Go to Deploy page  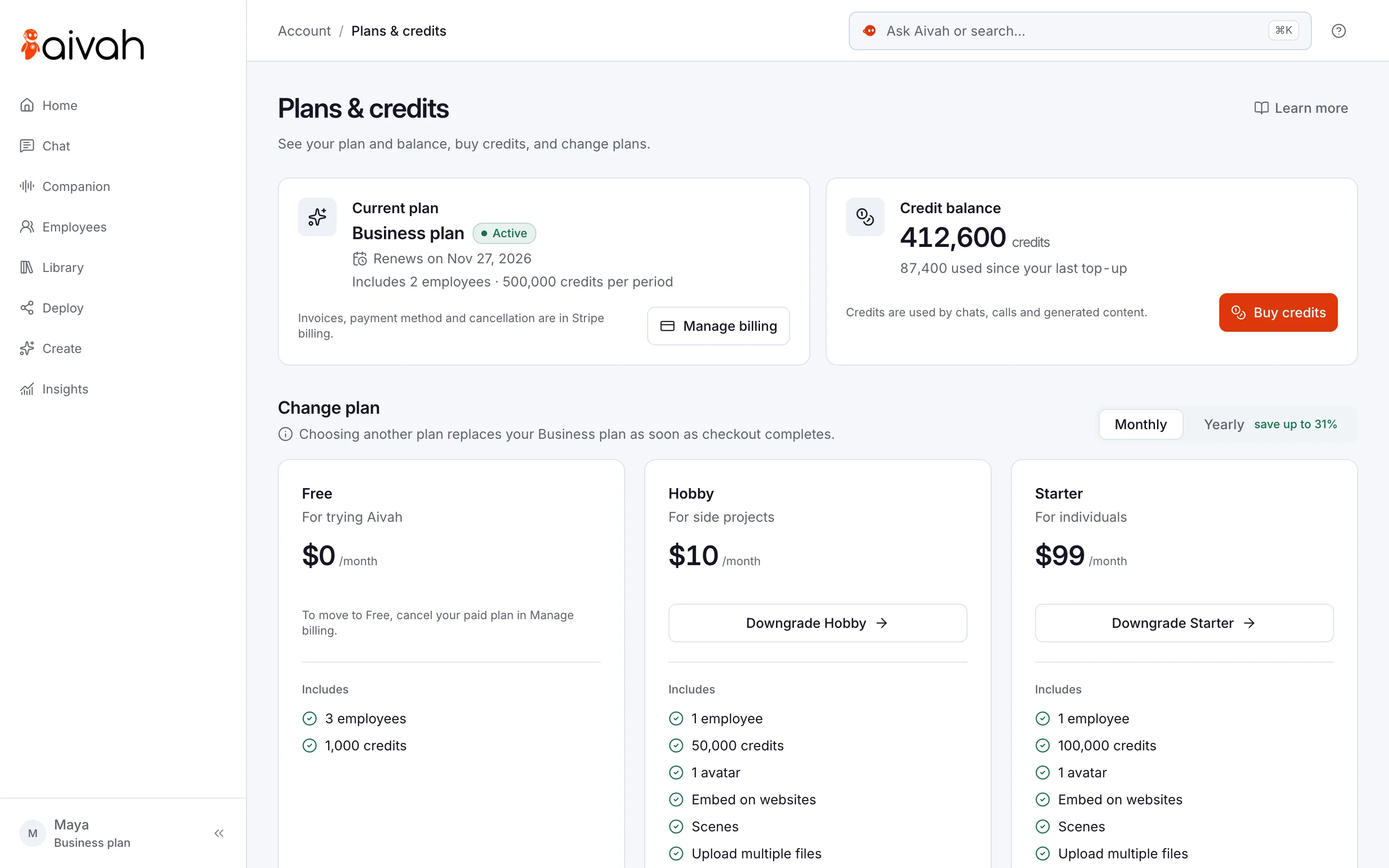(52, 308)
